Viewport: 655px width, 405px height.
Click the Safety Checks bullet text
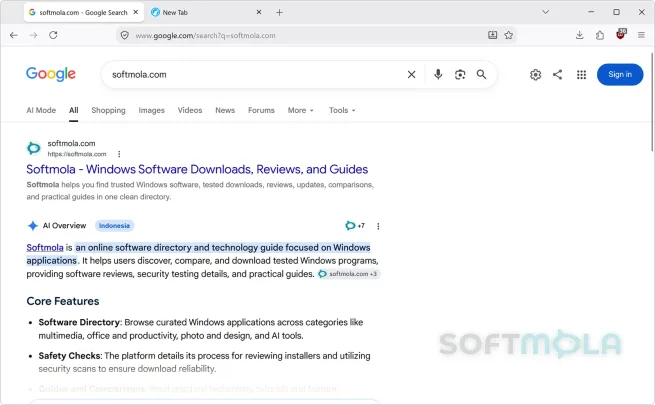pyautogui.click(x=204, y=362)
